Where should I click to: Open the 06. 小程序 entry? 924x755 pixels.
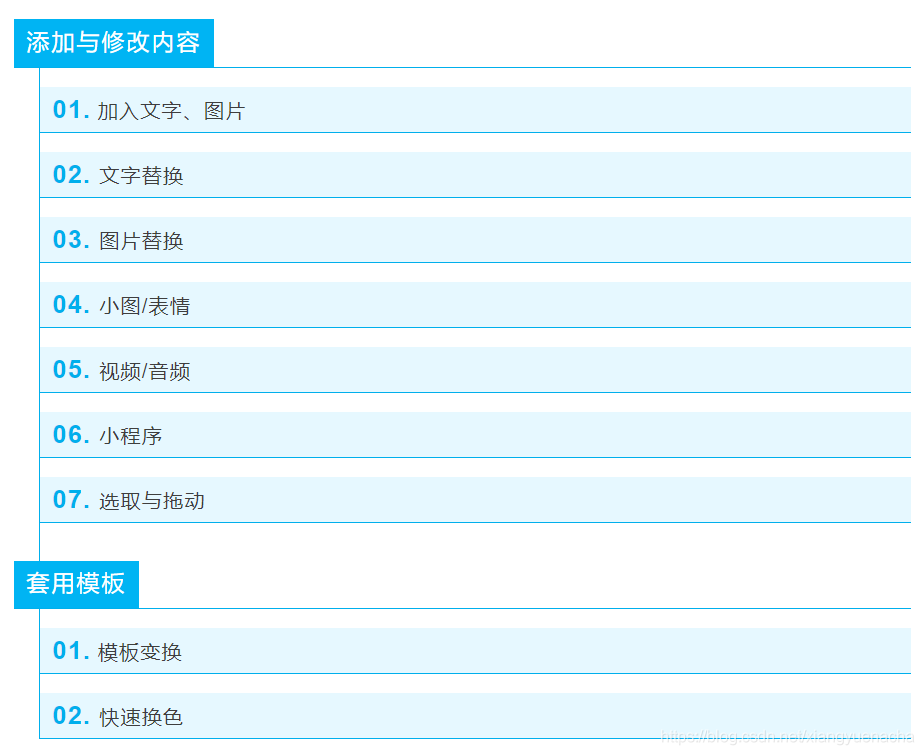tap(475, 434)
